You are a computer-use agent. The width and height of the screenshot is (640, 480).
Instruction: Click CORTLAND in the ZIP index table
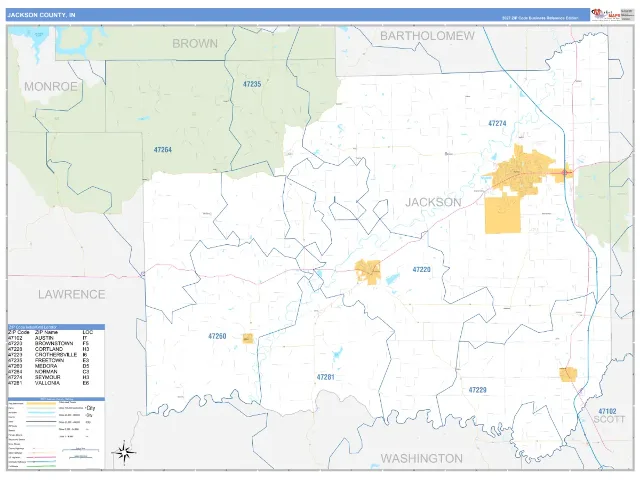coord(49,349)
